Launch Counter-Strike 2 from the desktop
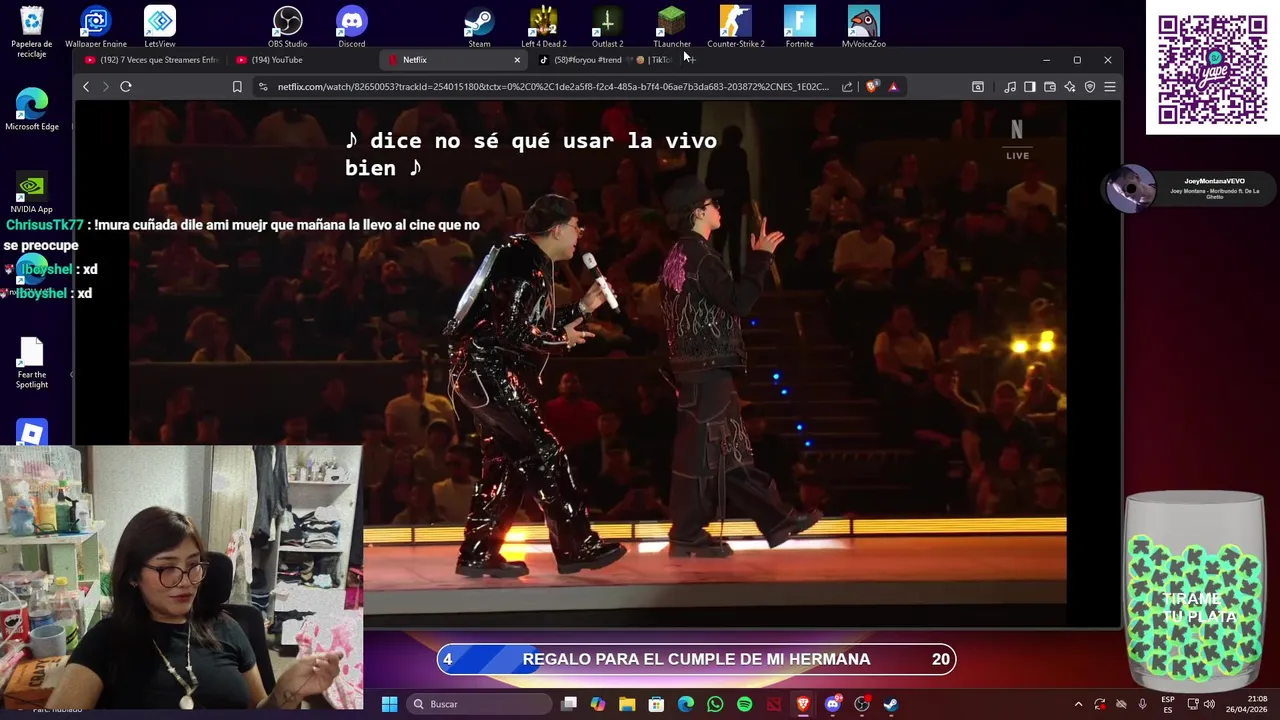The width and height of the screenshot is (1280, 720). click(x=736, y=27)
